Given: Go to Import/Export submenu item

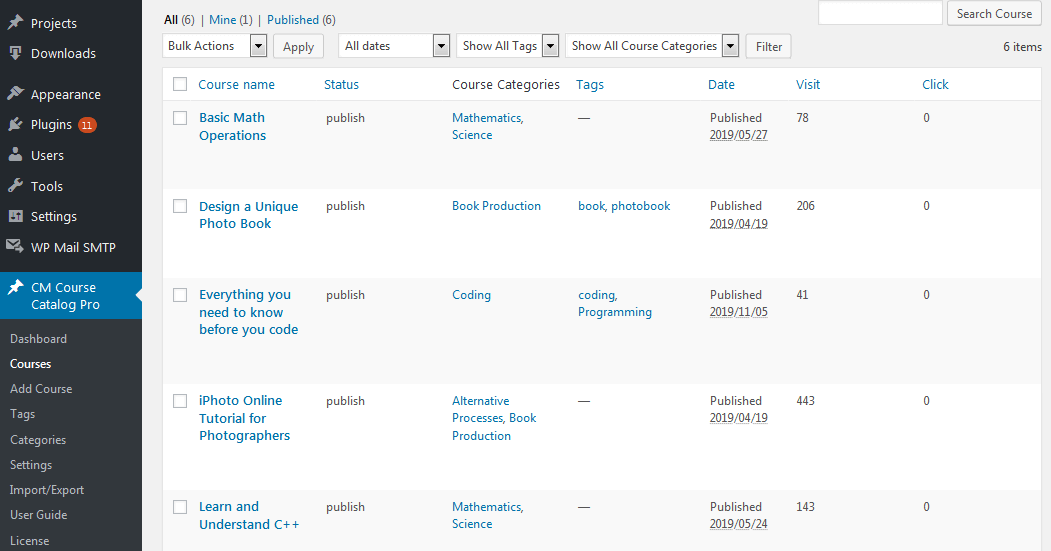Looking at the screenshot, I should tap(47, 490).
